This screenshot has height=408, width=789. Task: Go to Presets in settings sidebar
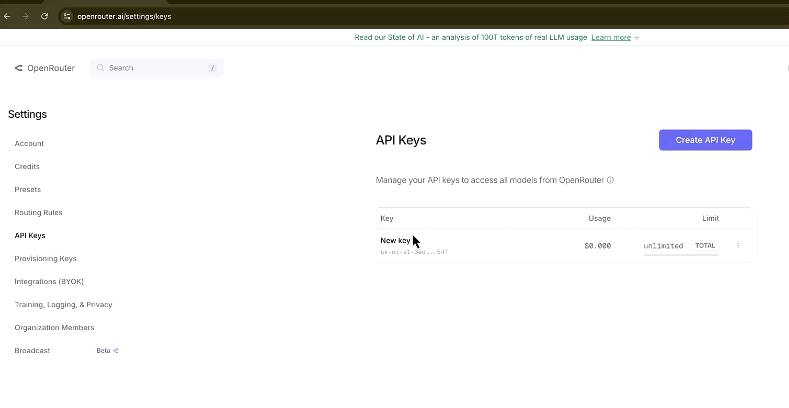28,190
